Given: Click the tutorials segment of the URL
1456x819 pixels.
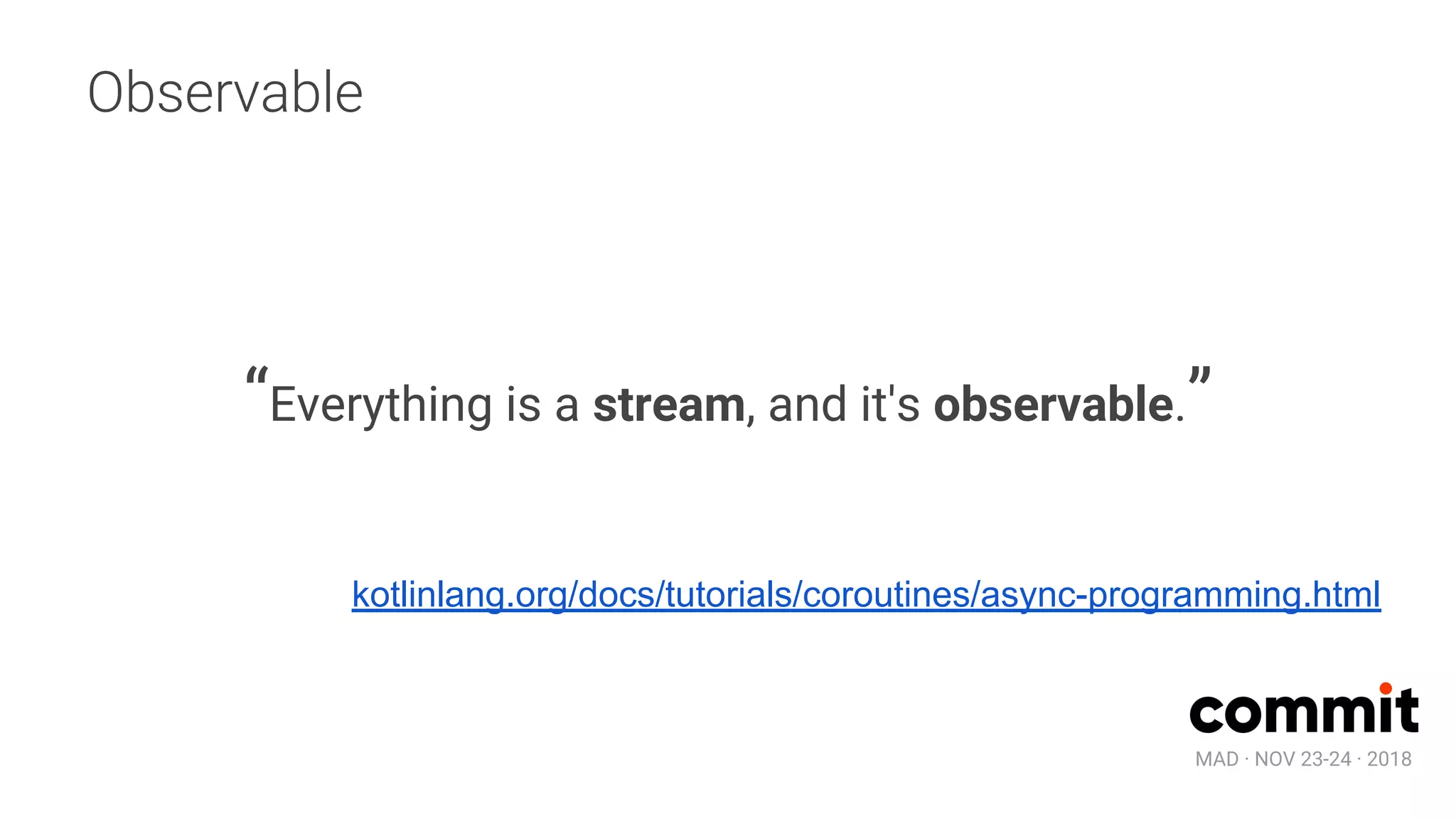Looking at the screenshot, I should (727, 594).
